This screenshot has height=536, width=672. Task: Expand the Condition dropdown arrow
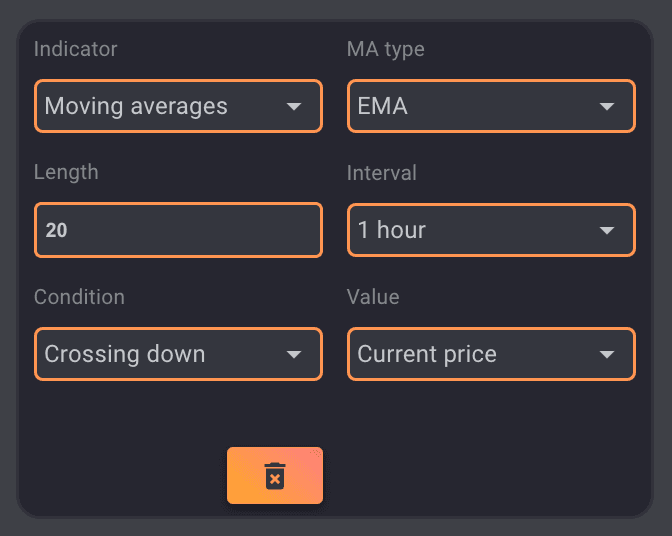pyautogui.click(x=294, y=355)
